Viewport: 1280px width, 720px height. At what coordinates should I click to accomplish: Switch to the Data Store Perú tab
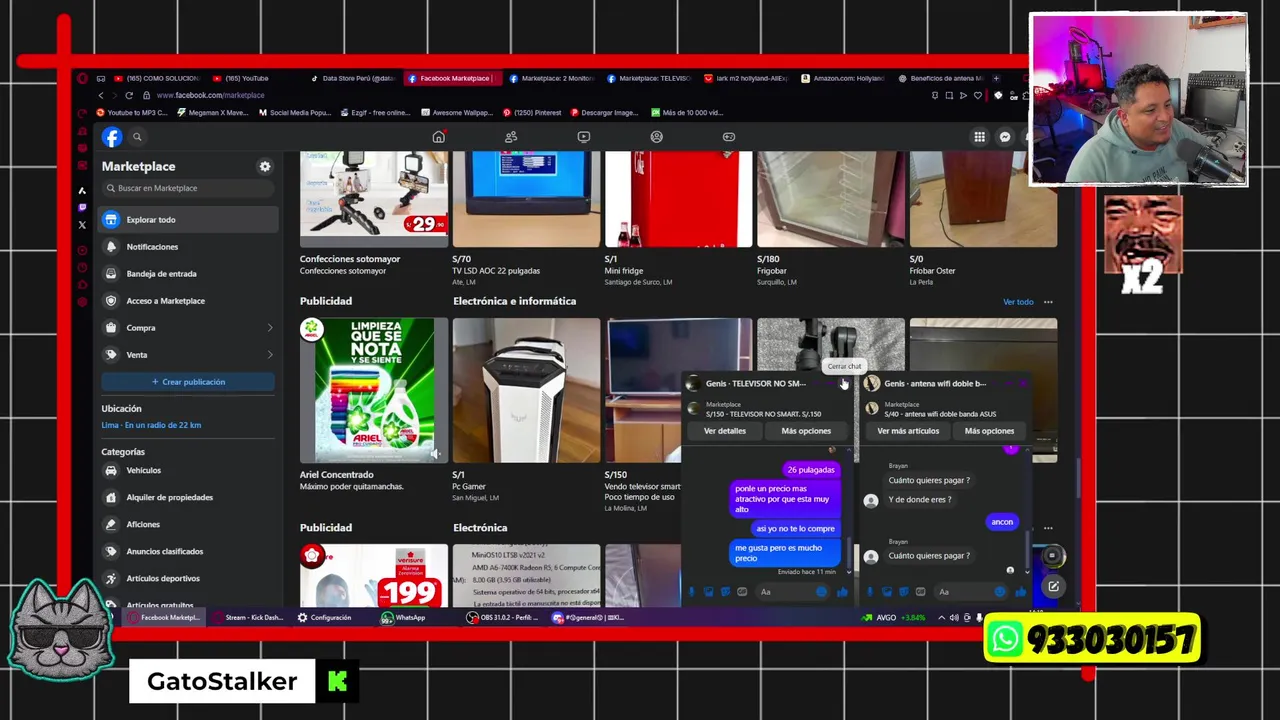353,78
